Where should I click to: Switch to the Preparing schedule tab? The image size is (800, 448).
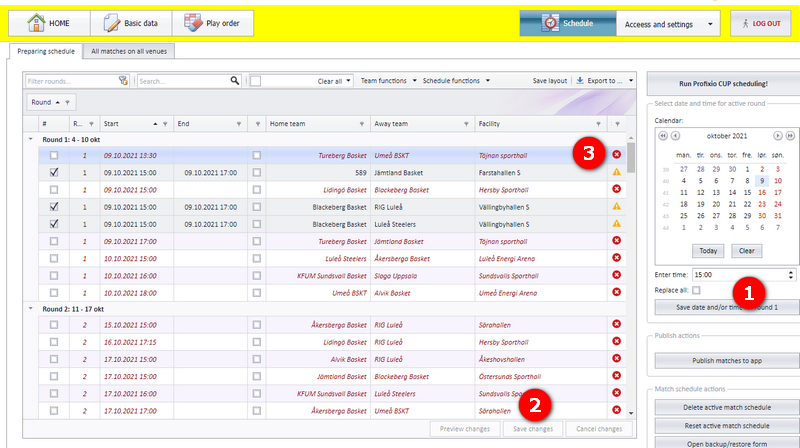pos(46,51)
